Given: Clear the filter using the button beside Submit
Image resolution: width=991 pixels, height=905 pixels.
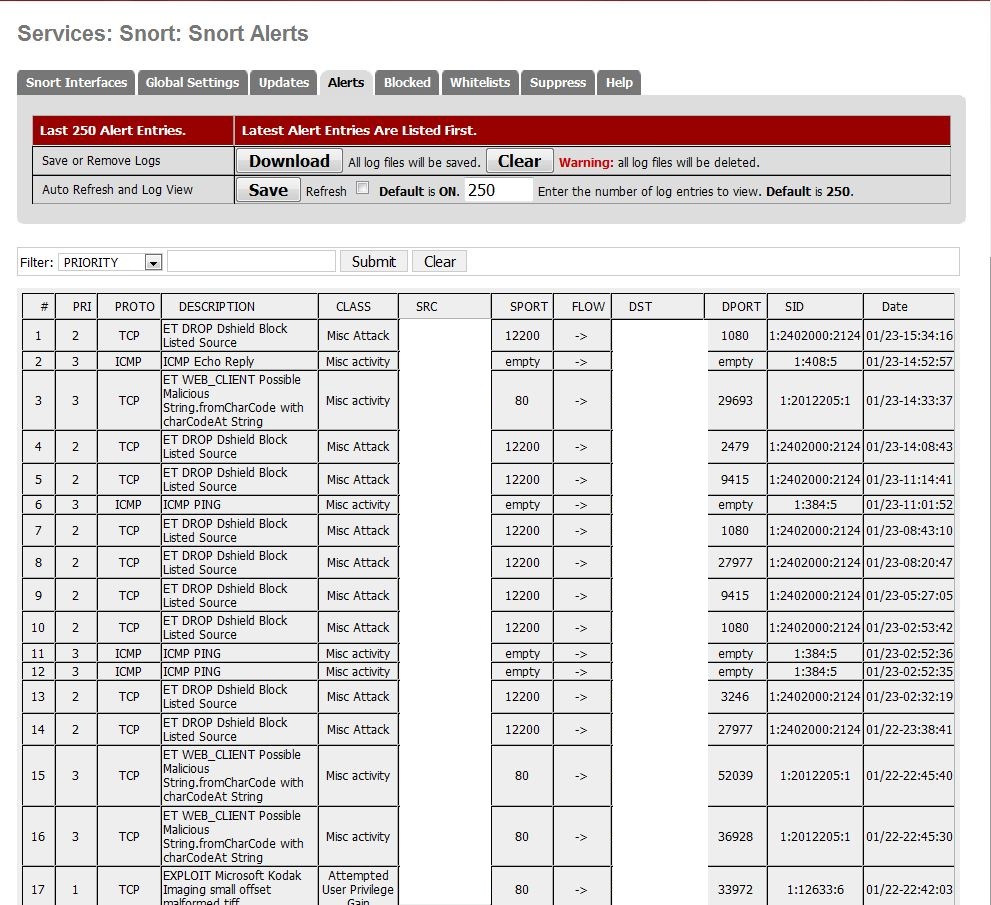Looking at the screenshot, I should click(x=439, y=262).
